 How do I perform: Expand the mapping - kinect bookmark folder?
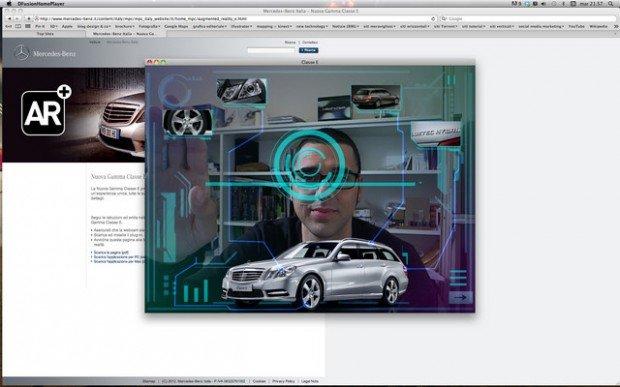click(274, 26)
